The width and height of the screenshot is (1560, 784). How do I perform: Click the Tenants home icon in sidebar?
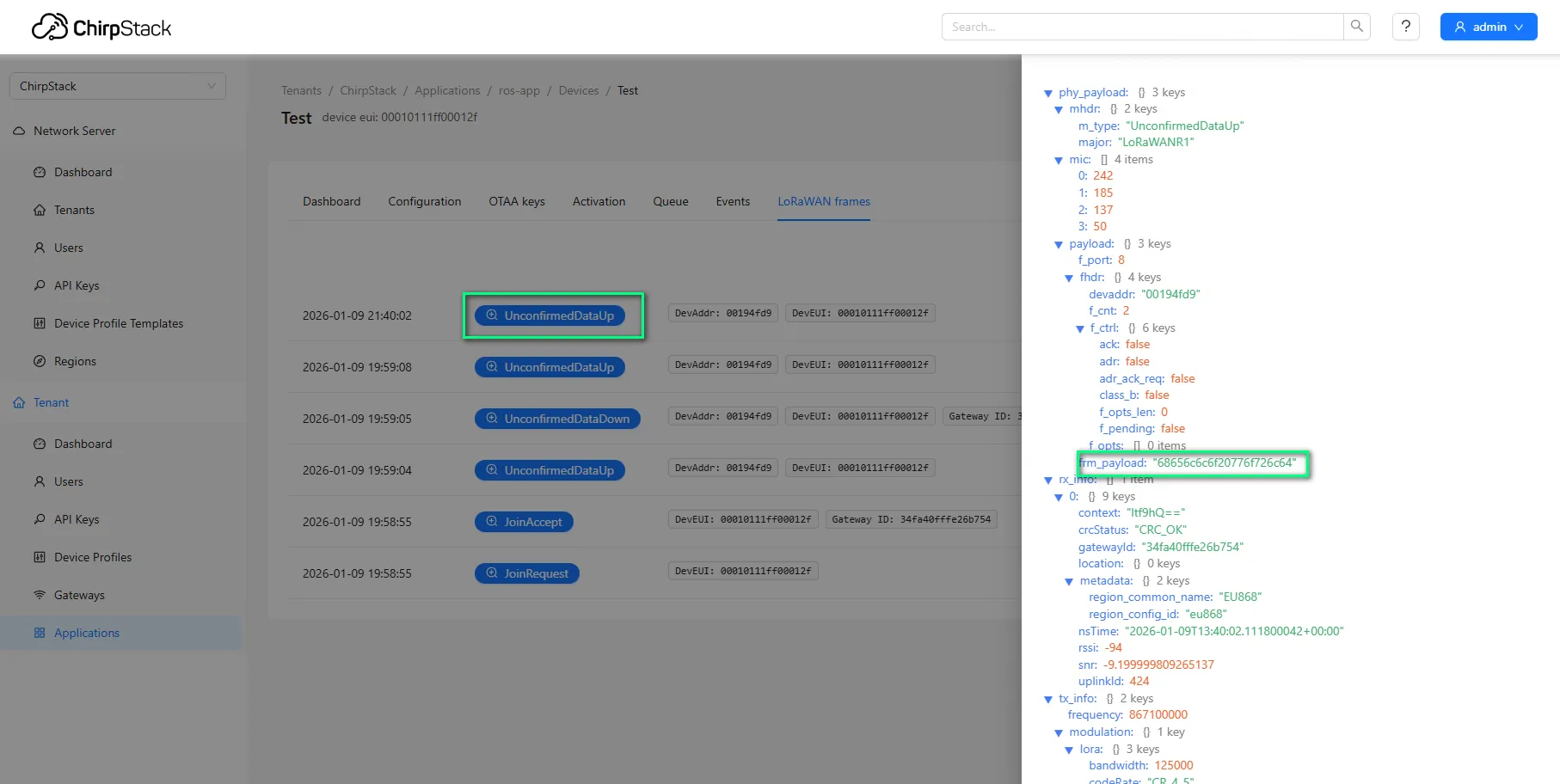(x=40, y=210)
